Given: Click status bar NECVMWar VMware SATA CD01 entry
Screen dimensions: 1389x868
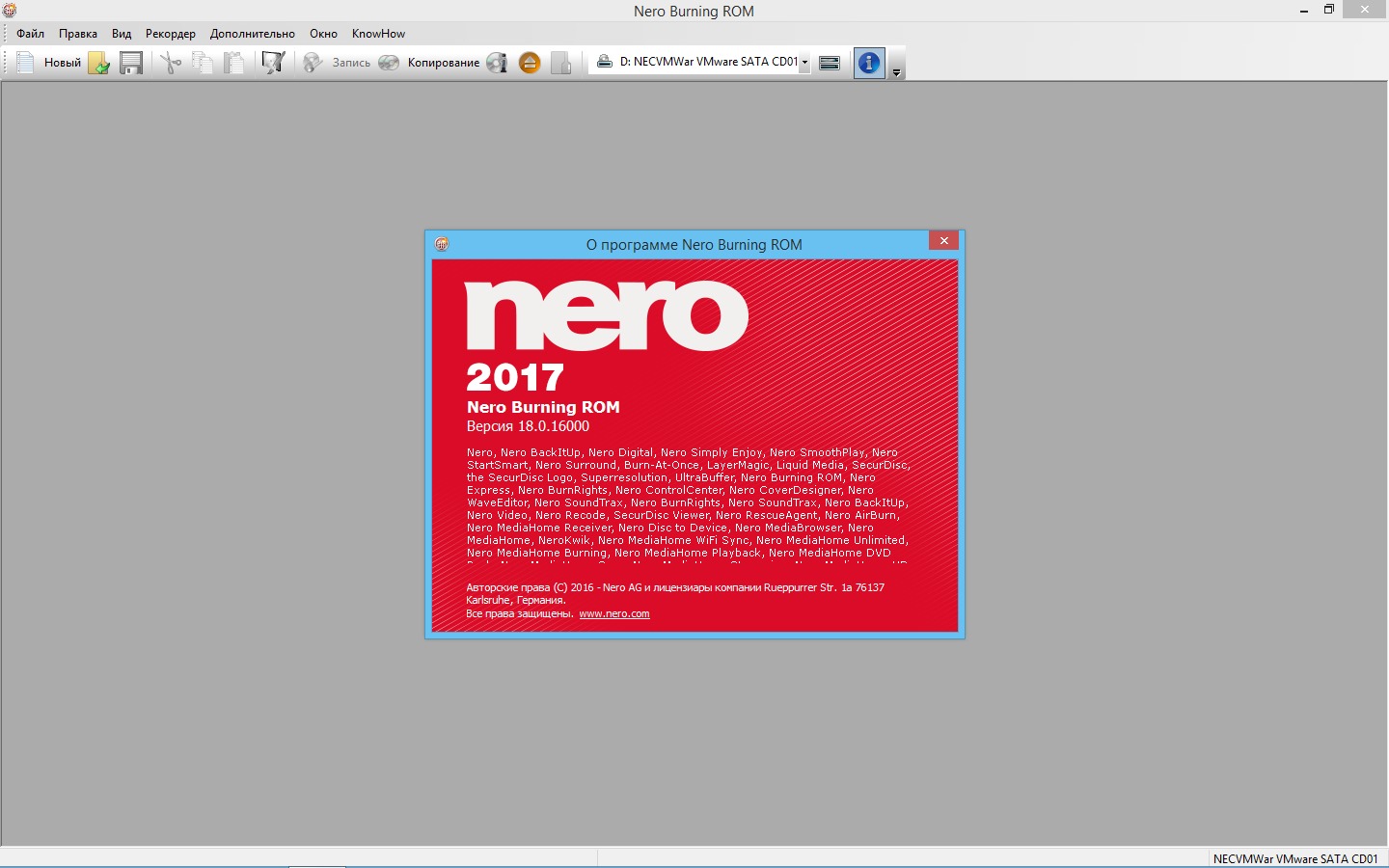Looking at the screenshot, I should [x=1295, y=858].
